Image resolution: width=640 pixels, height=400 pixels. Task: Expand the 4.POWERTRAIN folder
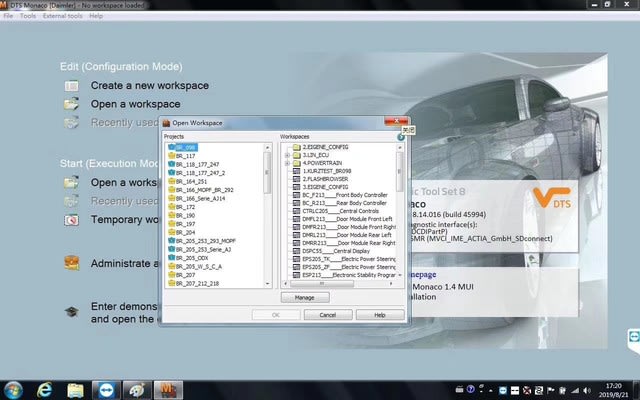pyautogui.click(x=287, y=163)
